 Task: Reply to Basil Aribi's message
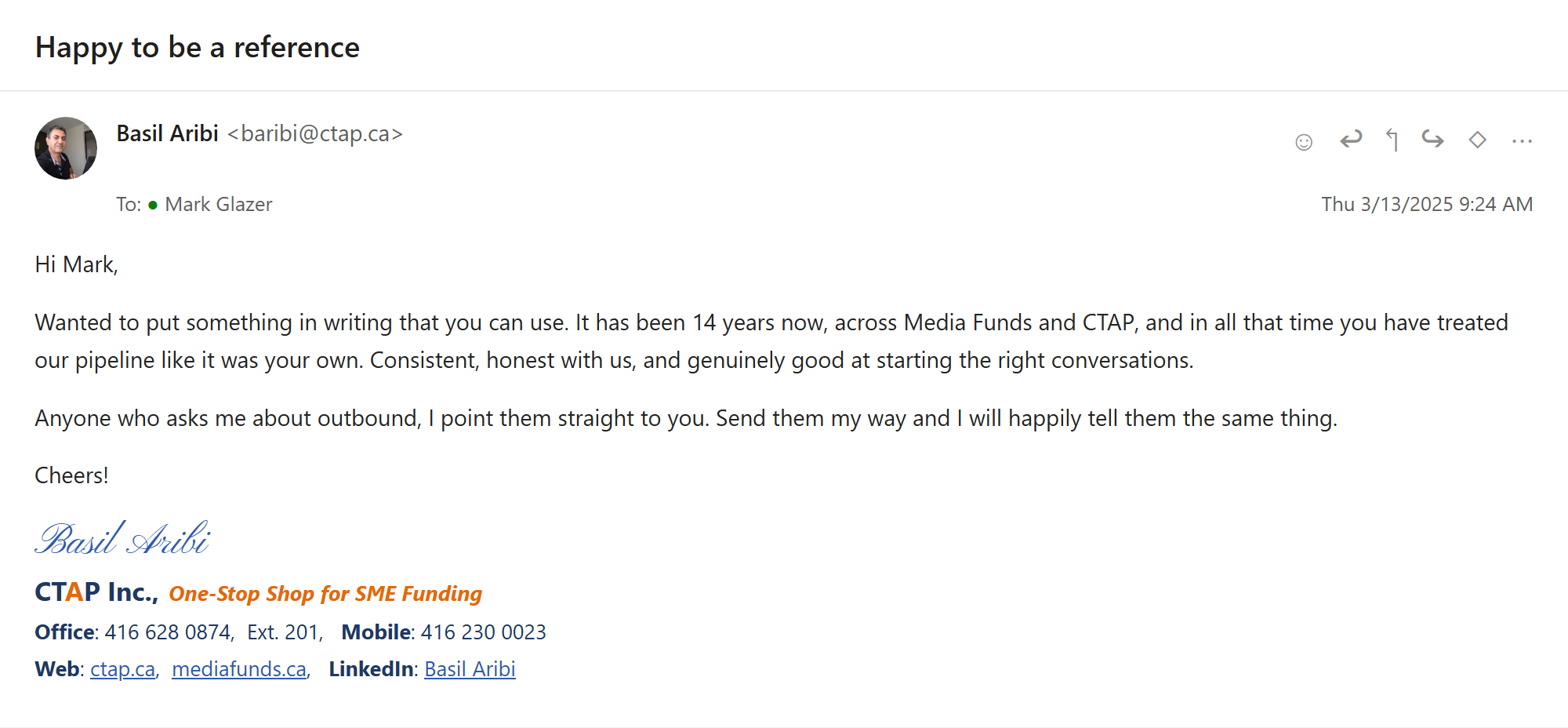coord(1351,140)
